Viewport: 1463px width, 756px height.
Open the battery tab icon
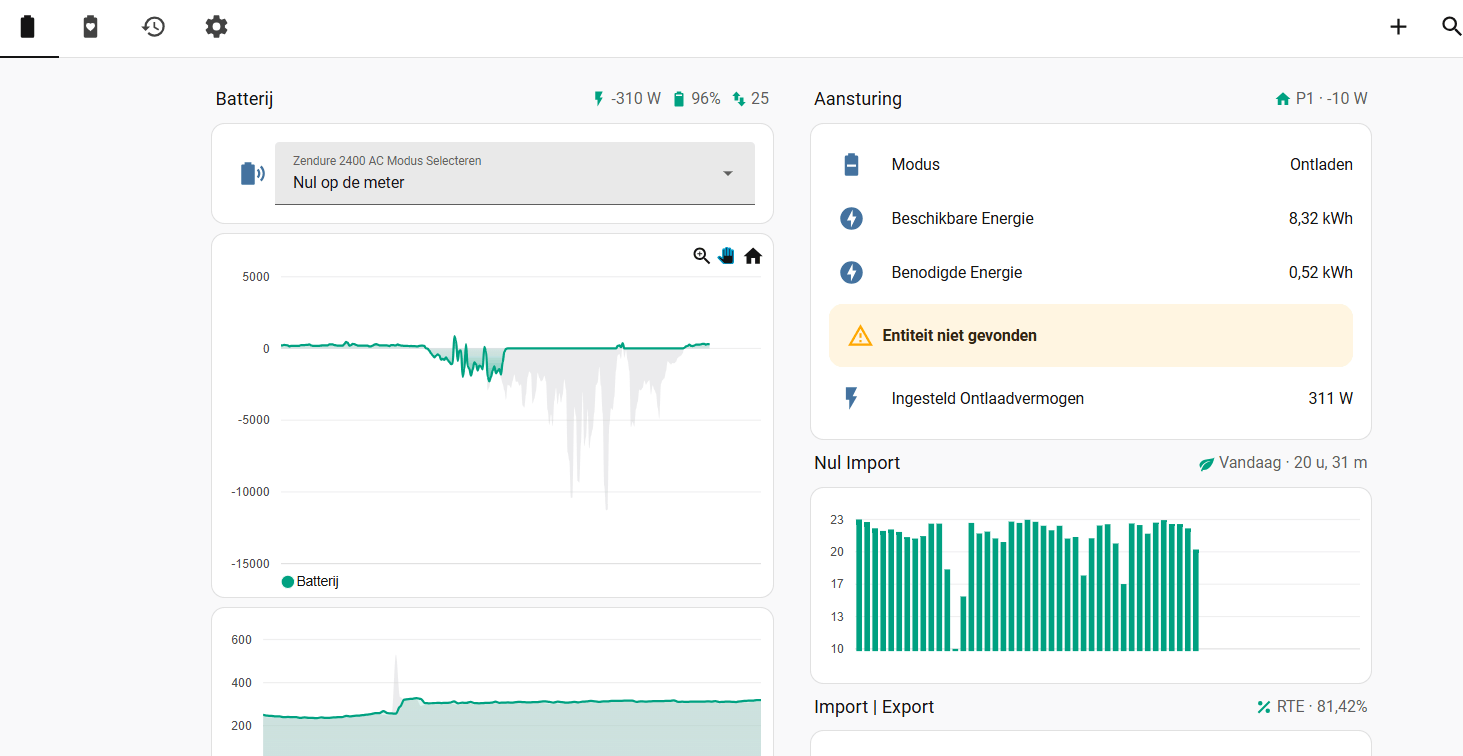click(x=28, y=27)
